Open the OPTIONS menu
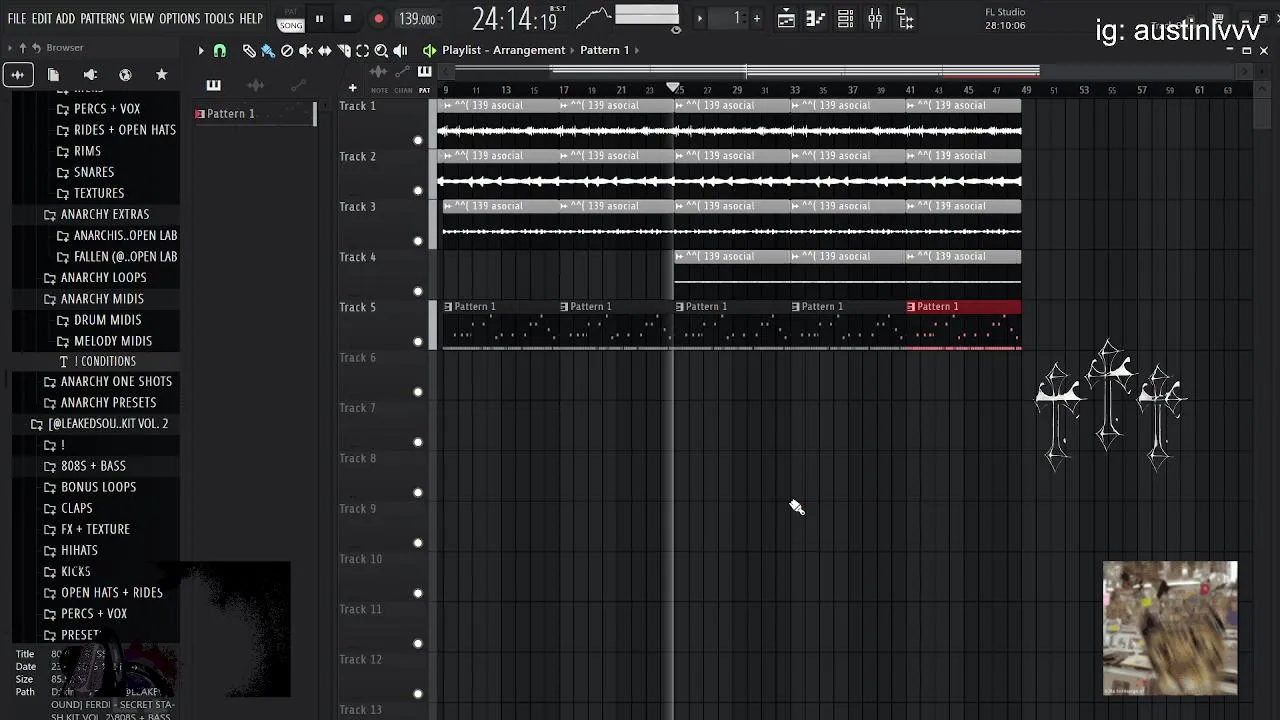The image size is (1280, 720). coord(180,18)
